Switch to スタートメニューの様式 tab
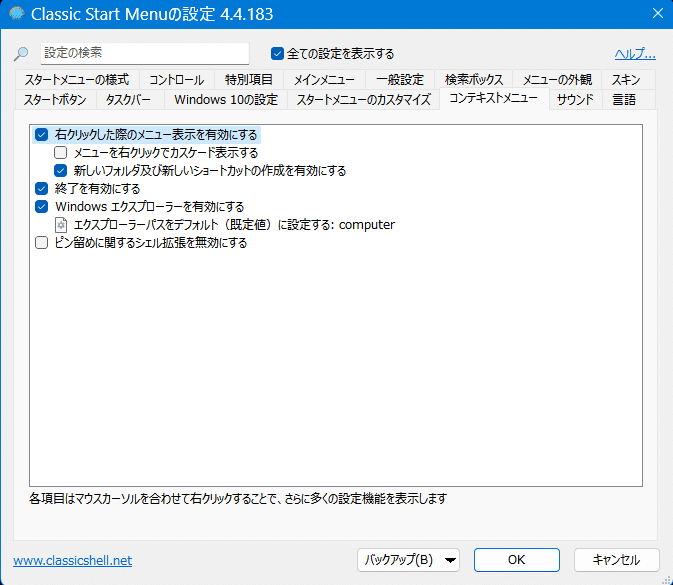Image resolution: width=673 pixels, height=585 pixels. pos(77,80)
